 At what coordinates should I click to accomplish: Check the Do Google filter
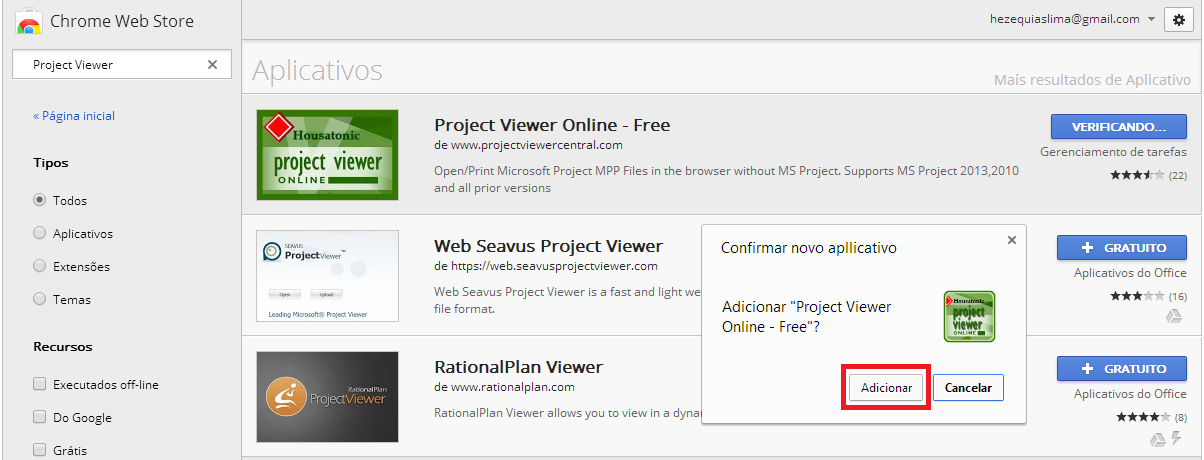coord(40,417)
